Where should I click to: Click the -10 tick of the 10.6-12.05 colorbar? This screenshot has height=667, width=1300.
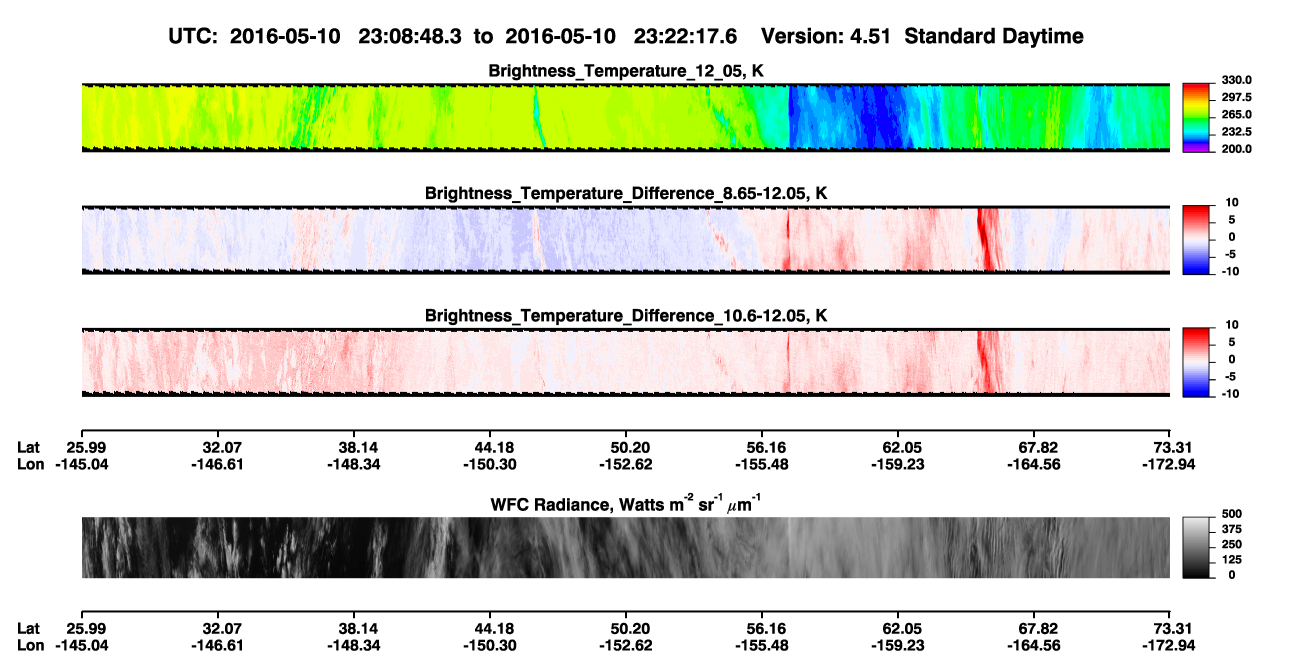[x=1229, y=394]
